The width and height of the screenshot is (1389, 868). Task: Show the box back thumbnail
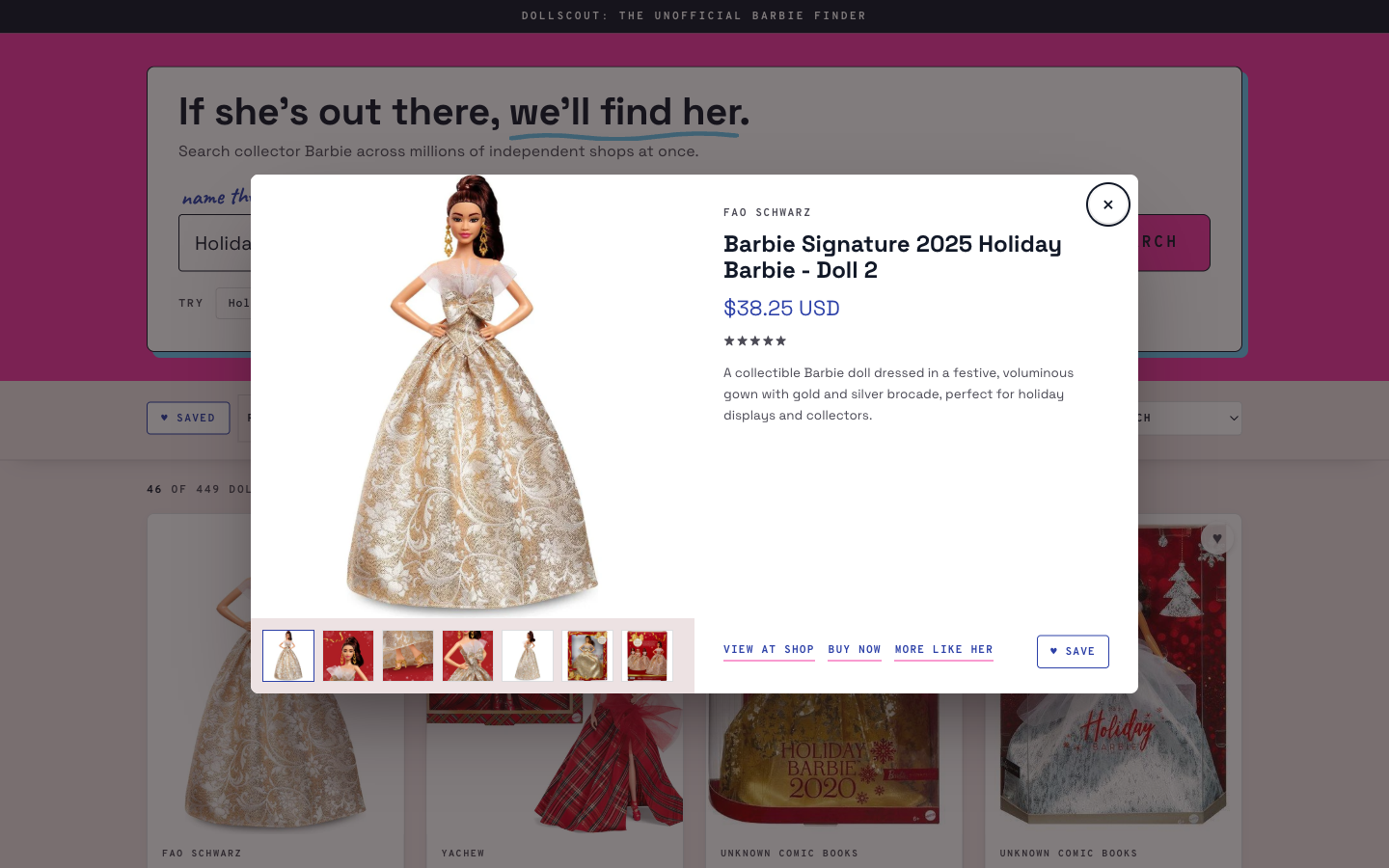point(647,656)
